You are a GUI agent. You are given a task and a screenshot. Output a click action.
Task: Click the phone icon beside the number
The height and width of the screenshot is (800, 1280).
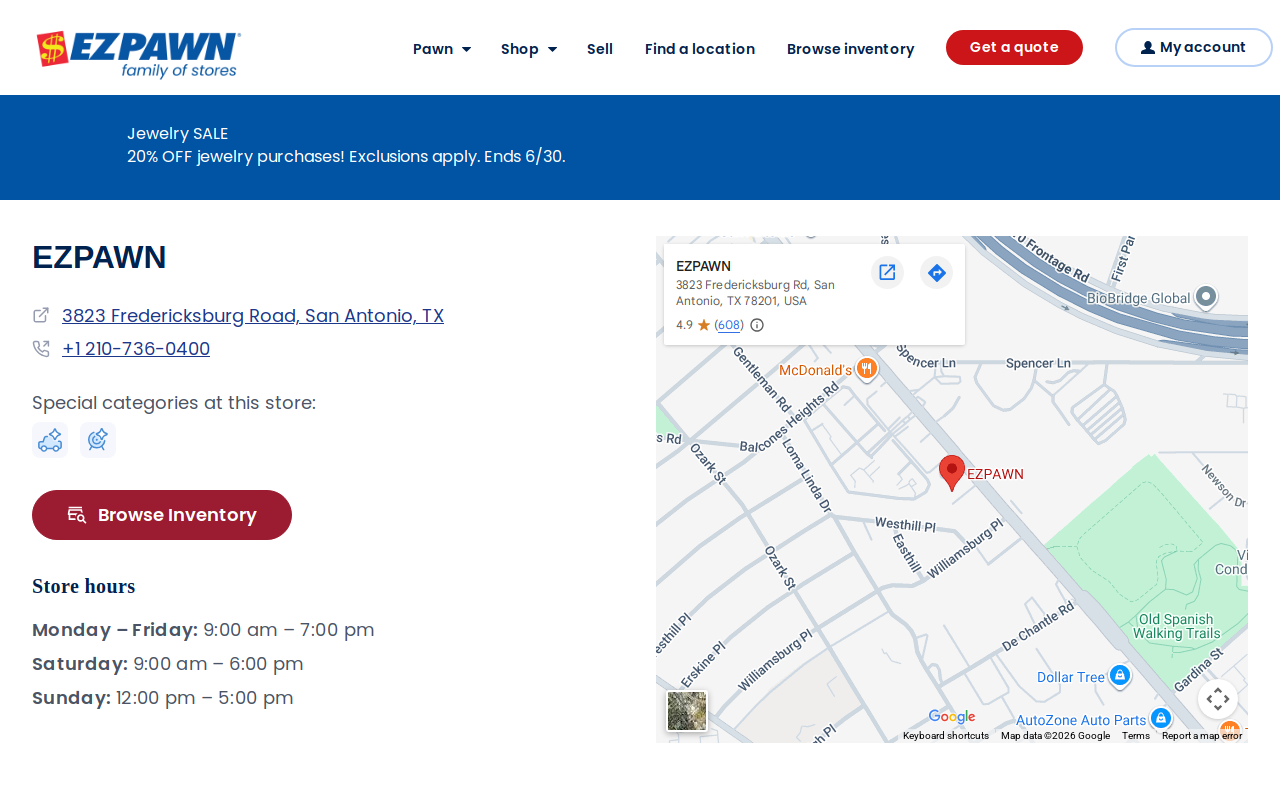pos(41,349)
